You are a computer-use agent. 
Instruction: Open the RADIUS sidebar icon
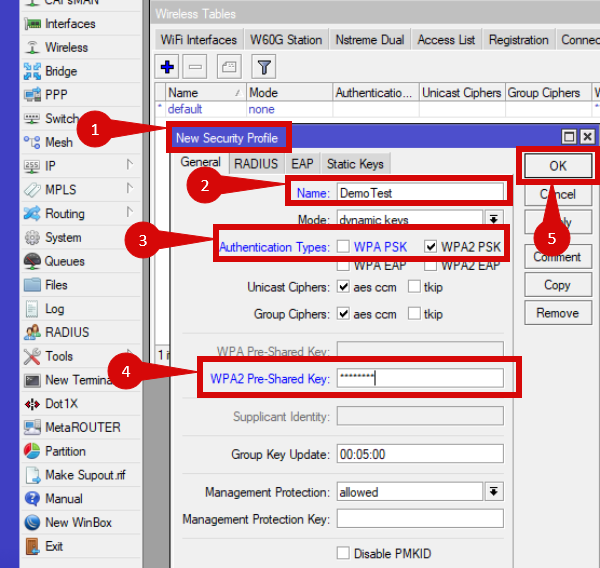pyautogui.click(x=33, y=333)
